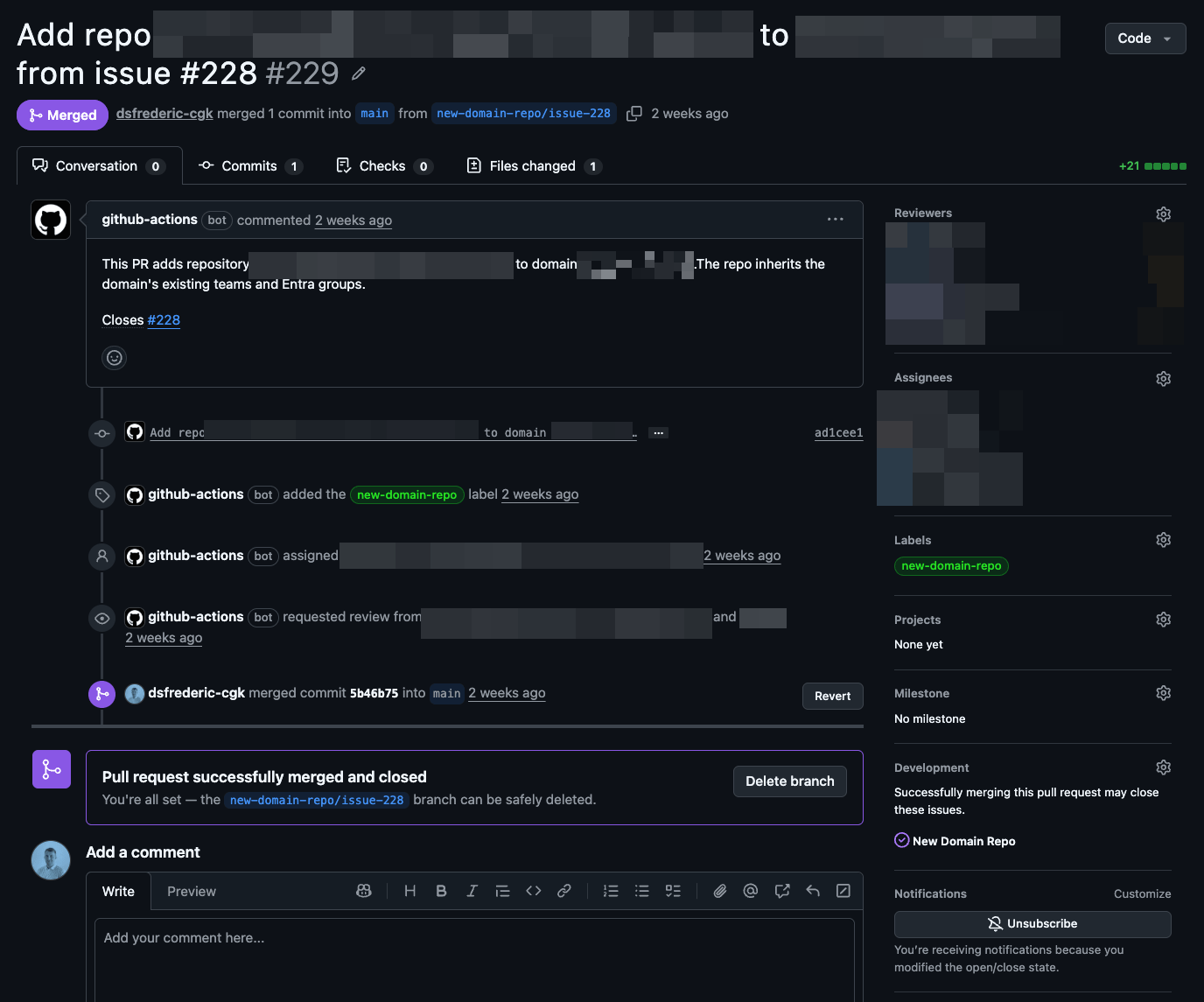Switch to the Files changed tab
The image size is (1204, 1002).
click(x=533, y=165)
